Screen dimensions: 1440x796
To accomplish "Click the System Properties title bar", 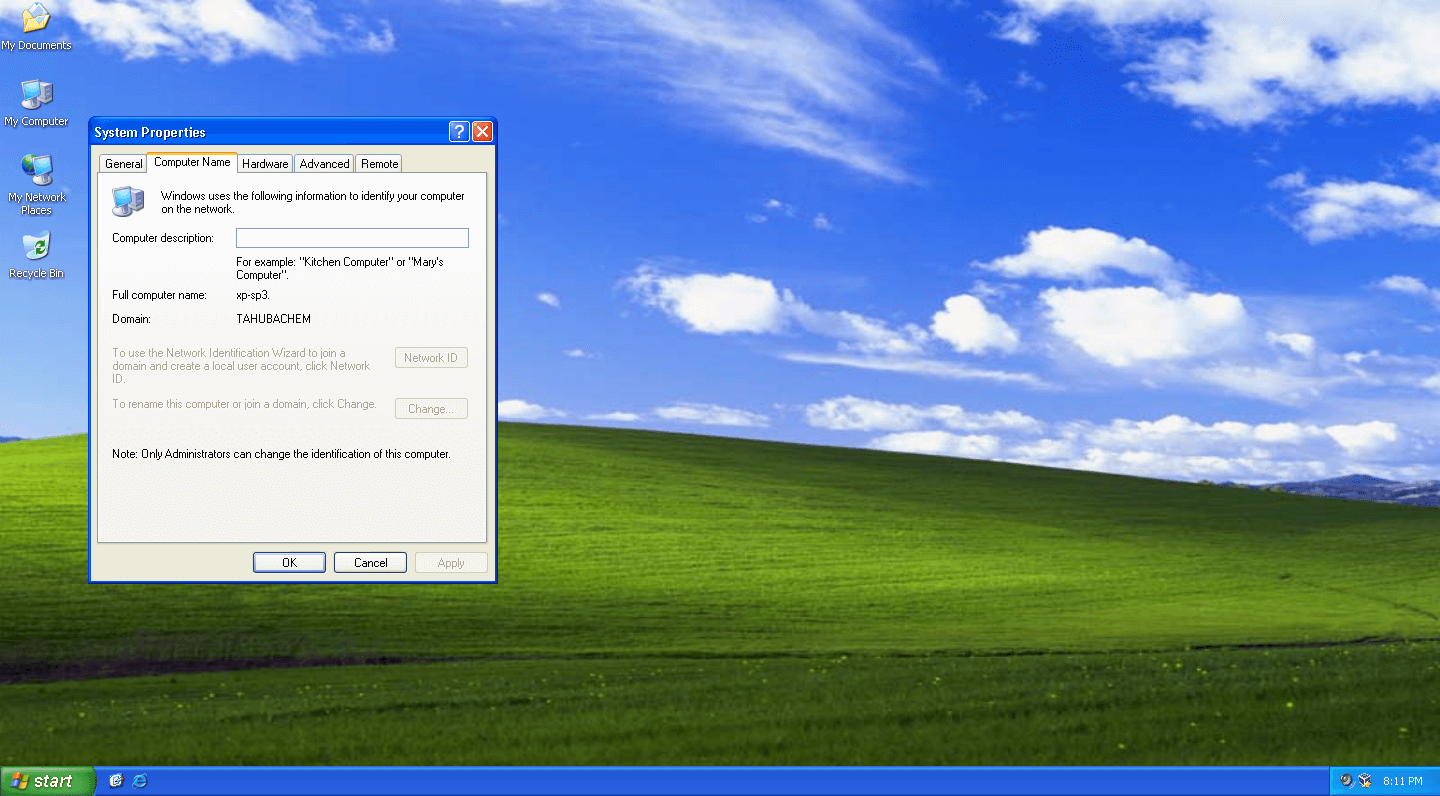I will (x=268, y=132).
